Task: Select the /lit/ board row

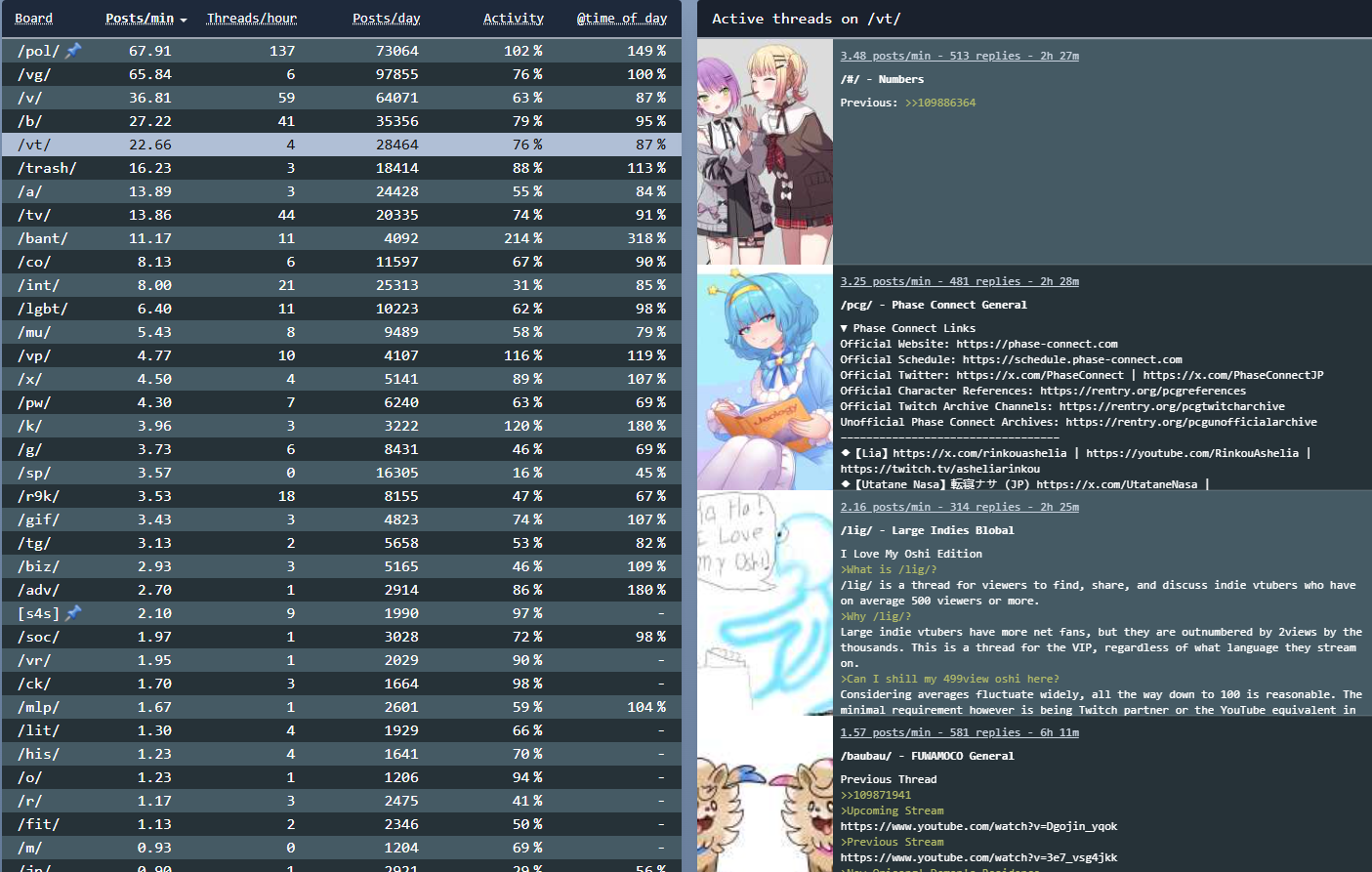Action: 342,730
